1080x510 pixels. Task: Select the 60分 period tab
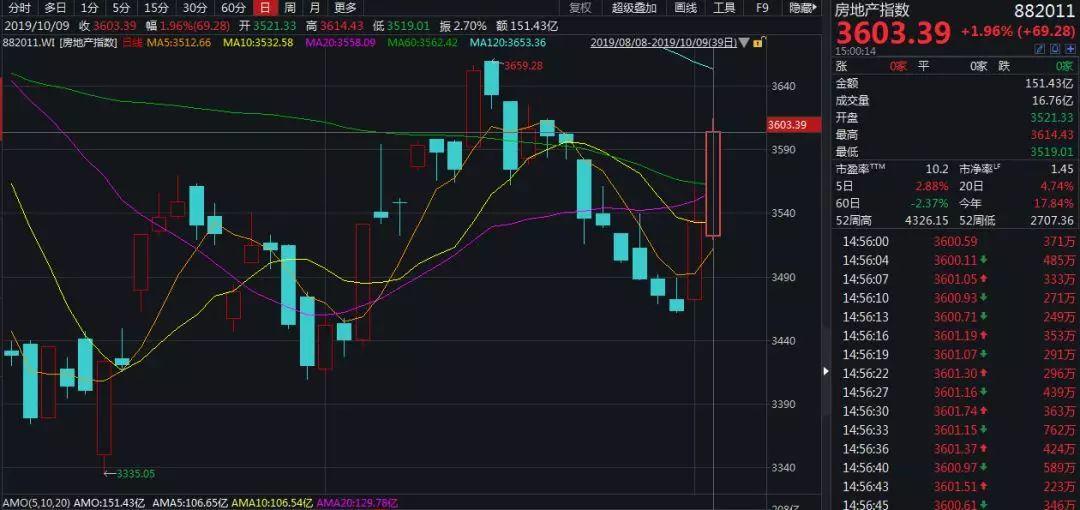click(233, 8)
